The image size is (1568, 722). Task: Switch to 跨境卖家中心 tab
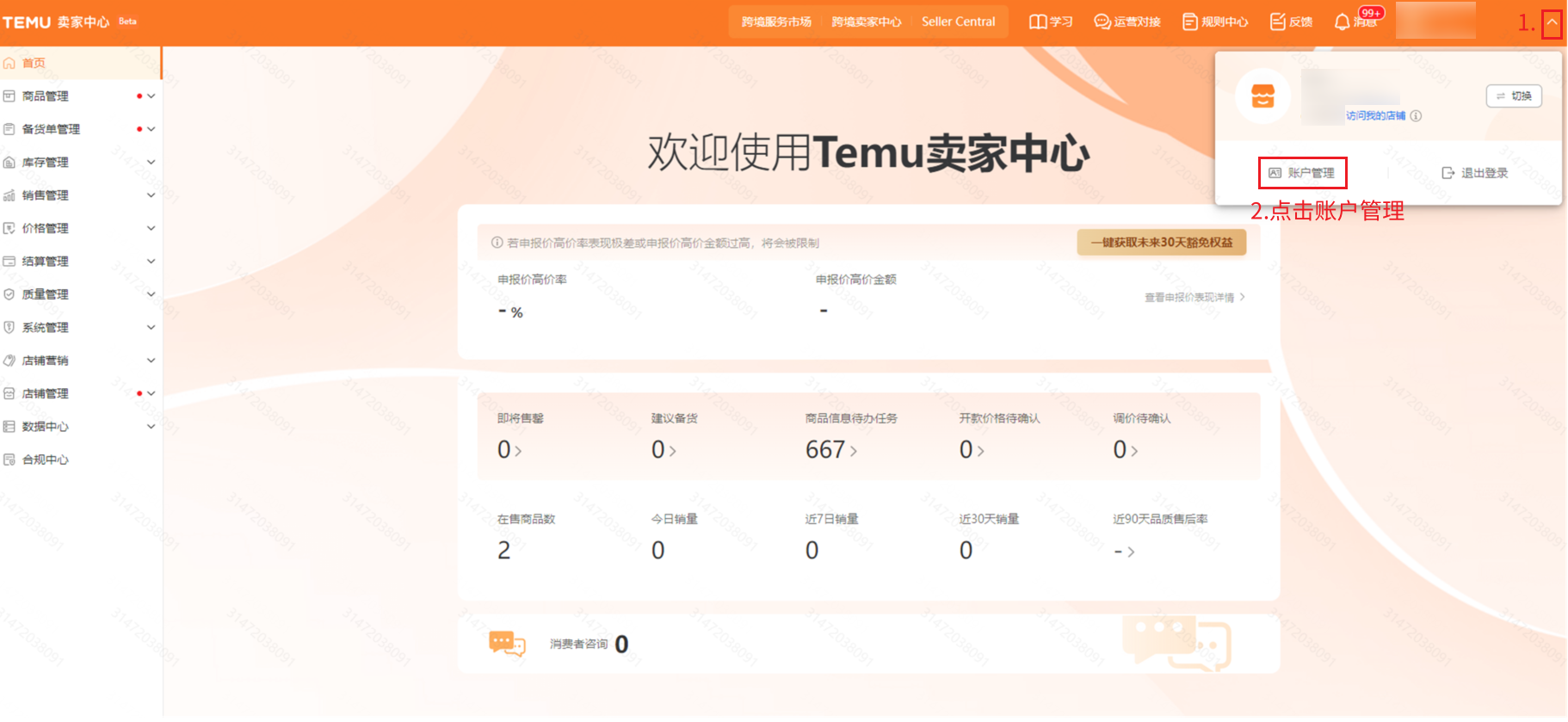867,22
